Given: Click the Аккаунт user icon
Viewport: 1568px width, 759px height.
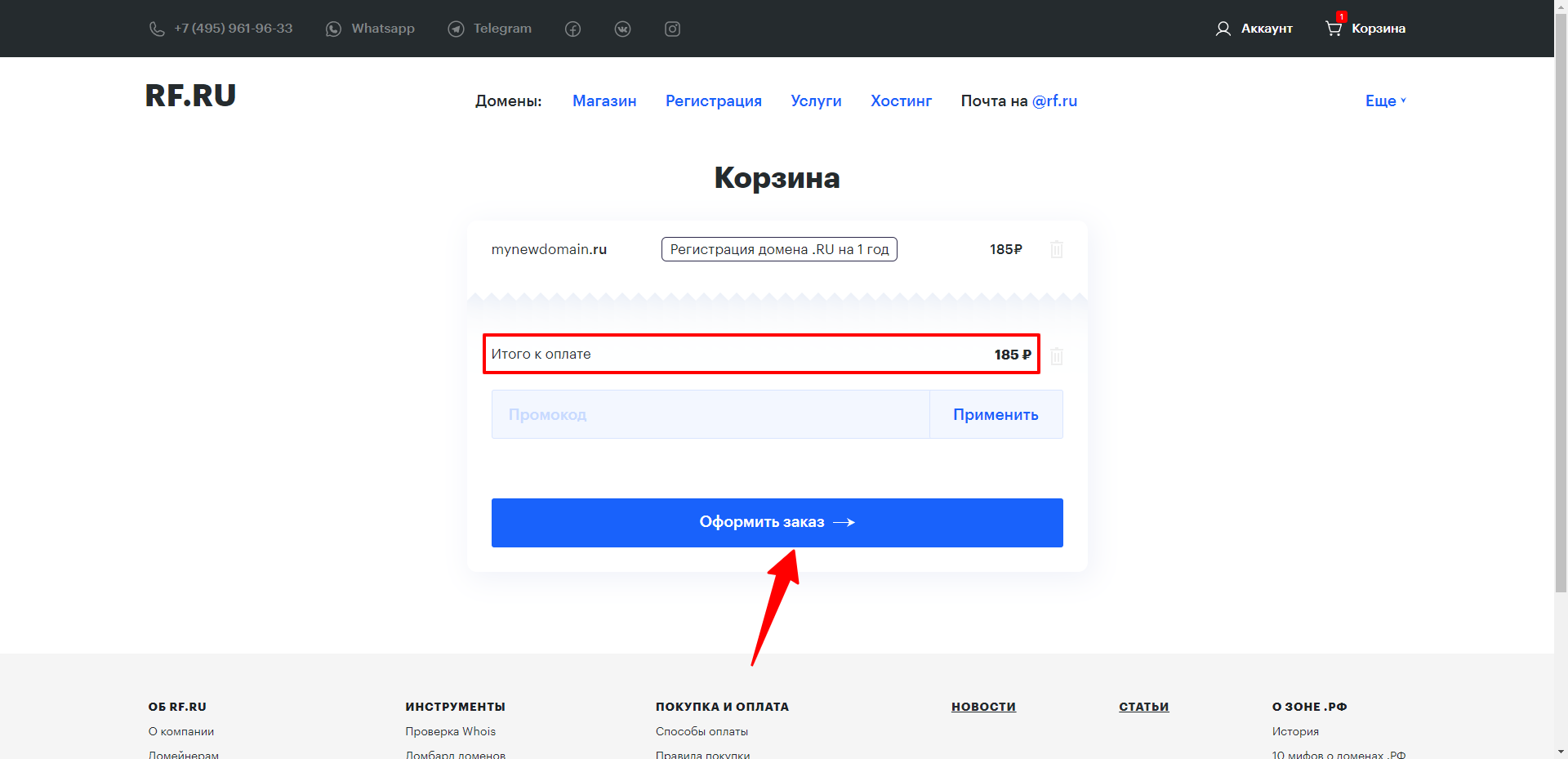Looking at the screenshot, I should (x=1223, y=29).
